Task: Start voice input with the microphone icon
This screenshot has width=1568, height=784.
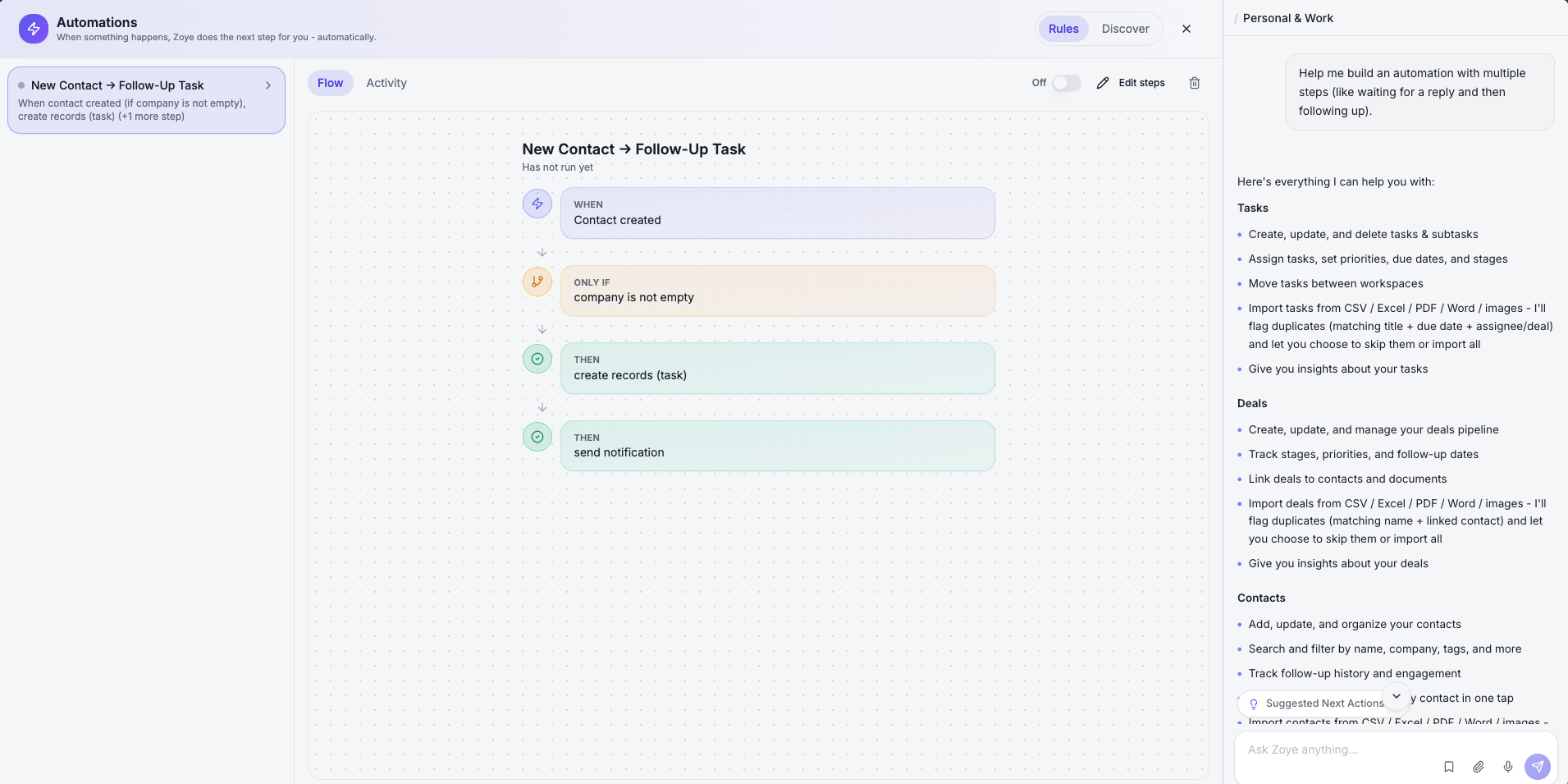Action: tap(1508, 767)
